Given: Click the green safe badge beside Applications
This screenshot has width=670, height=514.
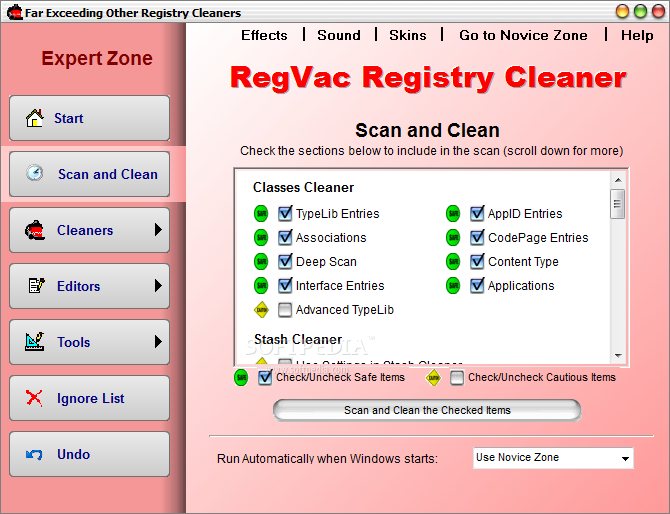Looking at the screenshot, I should [x=453, y=285].
